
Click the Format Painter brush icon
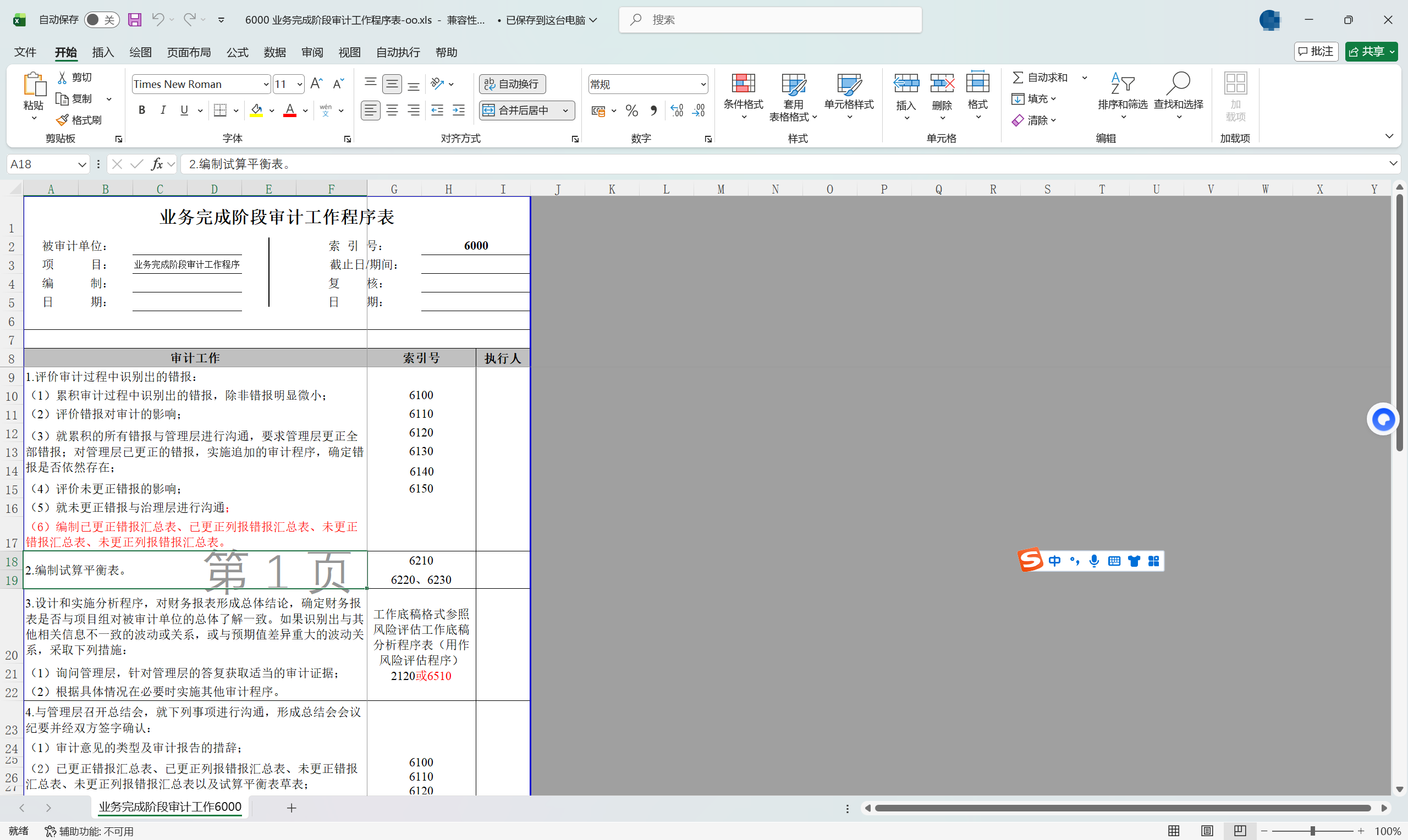62,120
